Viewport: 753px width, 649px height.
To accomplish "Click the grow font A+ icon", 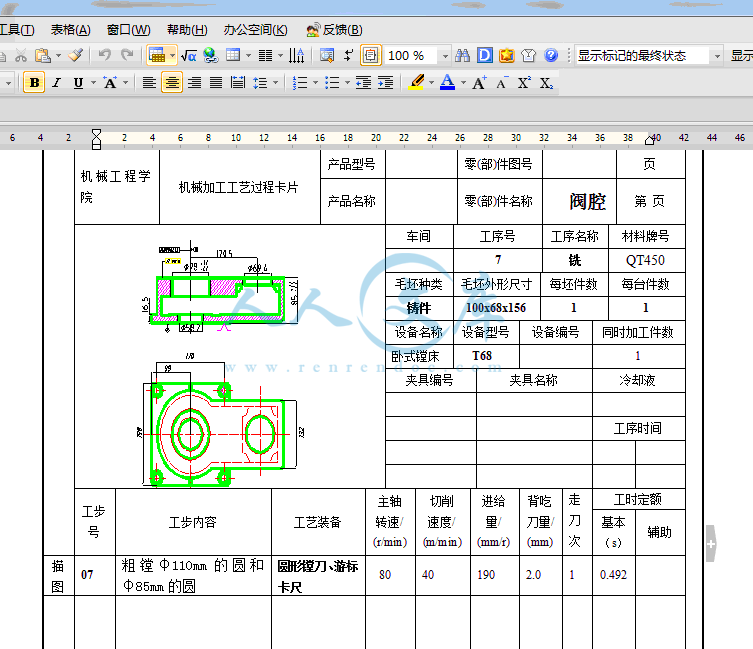I will coord(479,83).
